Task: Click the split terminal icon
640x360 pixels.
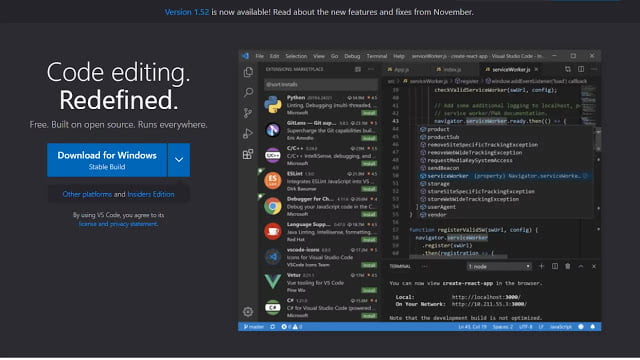Action: (555, 267)
